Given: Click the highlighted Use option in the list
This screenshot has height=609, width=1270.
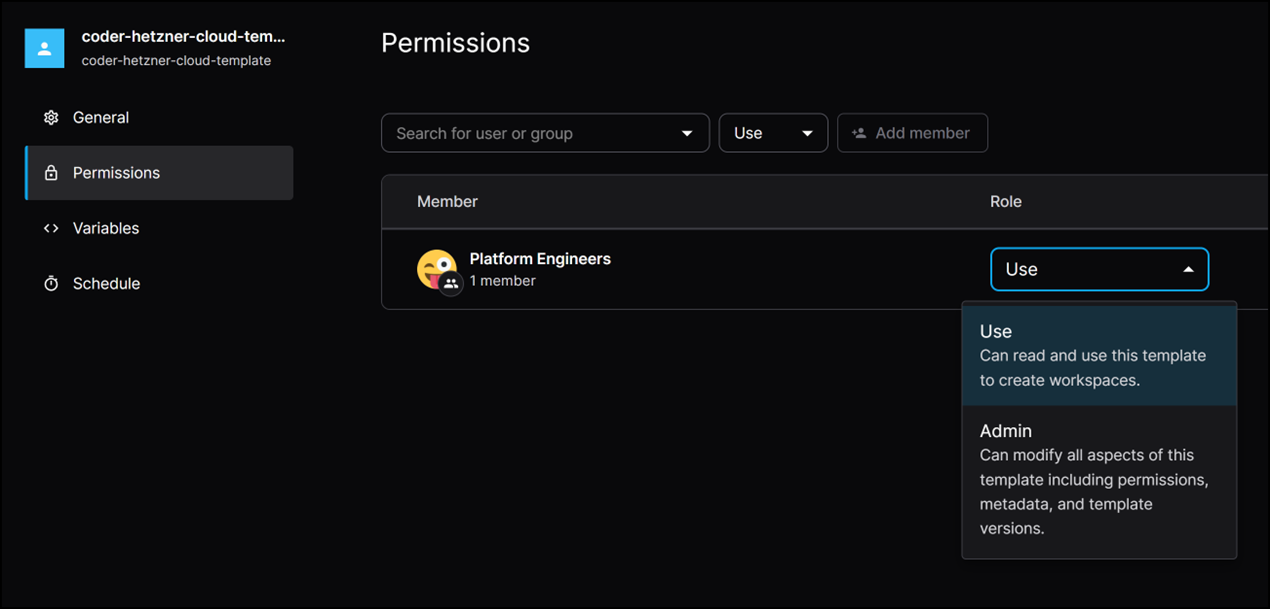Looking at the screenshot, I should 996,331.
